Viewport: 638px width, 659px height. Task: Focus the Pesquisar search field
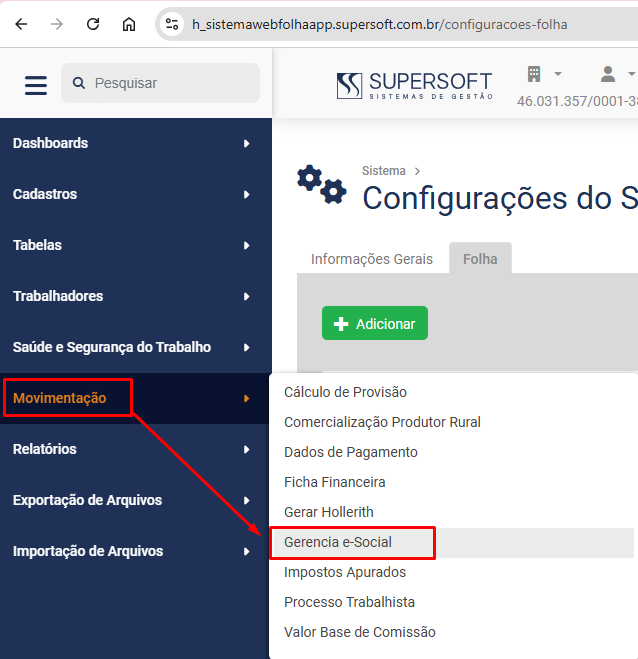tap(161, 83)
